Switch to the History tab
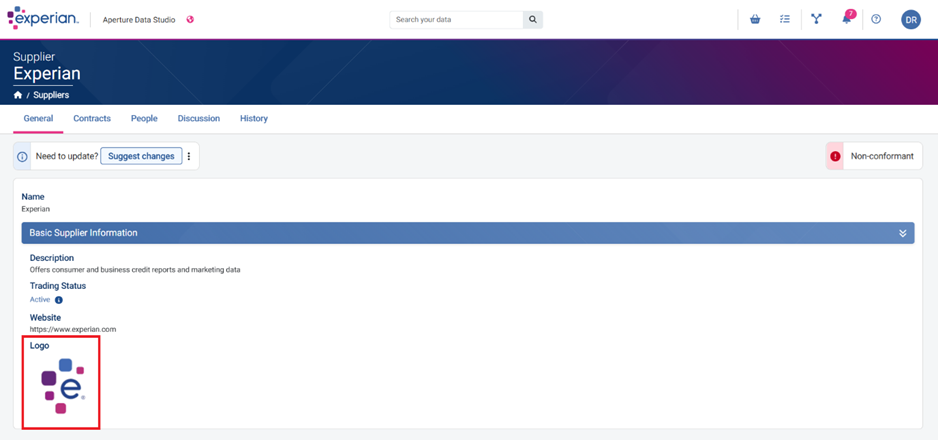 [254, 118]
